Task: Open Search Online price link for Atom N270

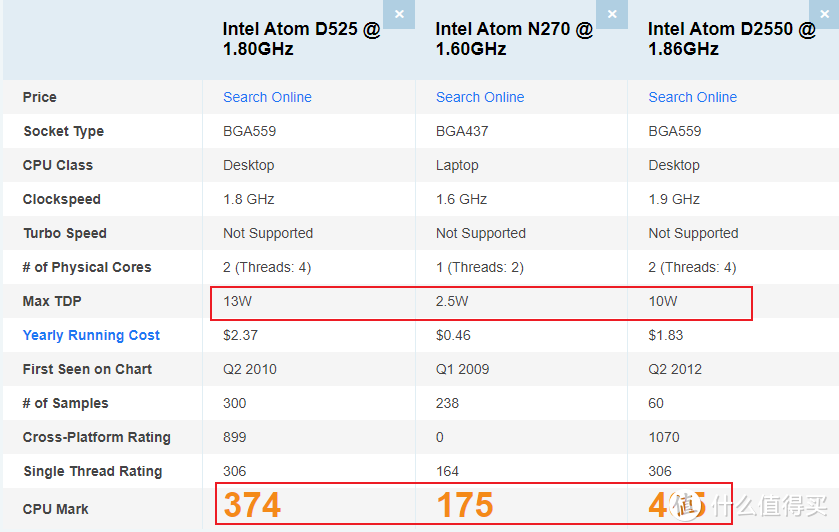Action: [480, 97]
